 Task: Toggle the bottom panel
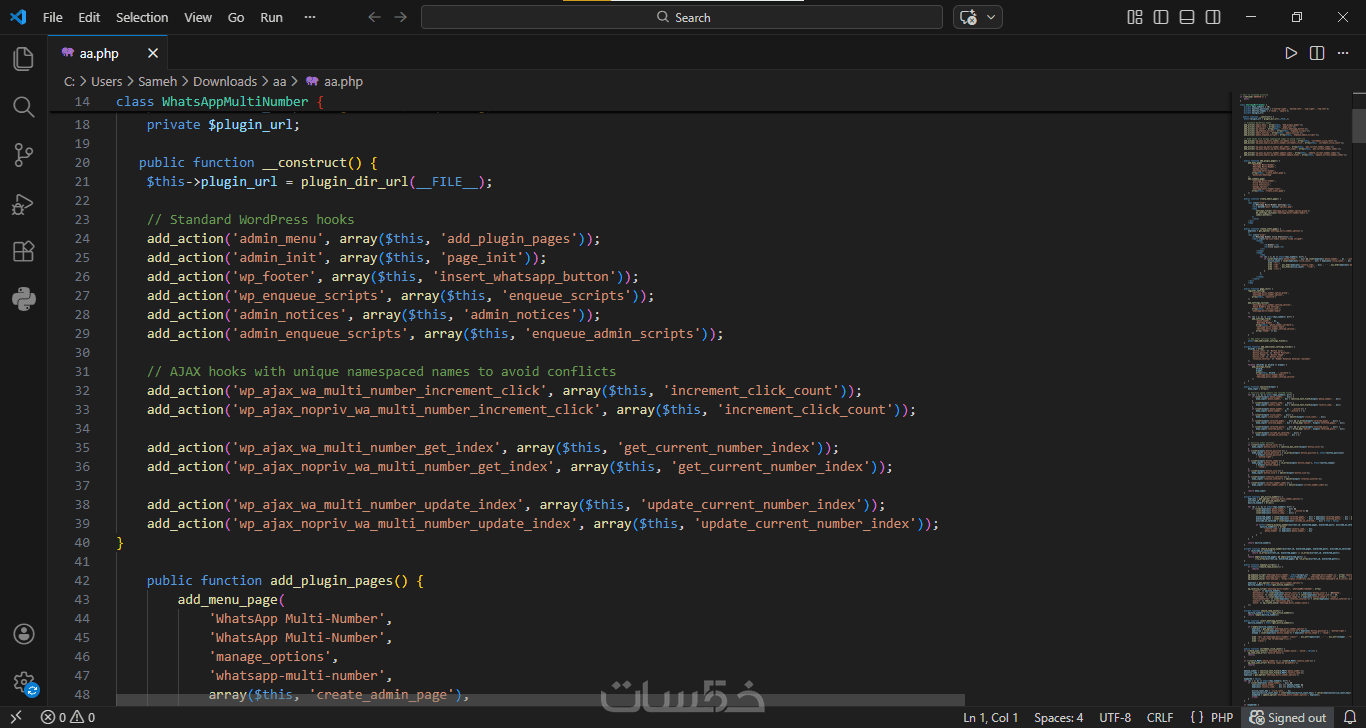(1187, 17)
